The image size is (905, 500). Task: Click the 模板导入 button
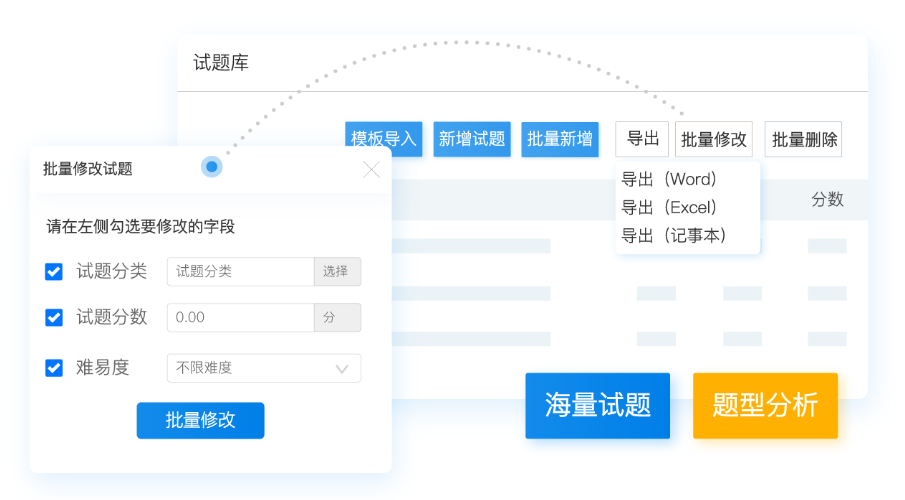coord(384,140)
